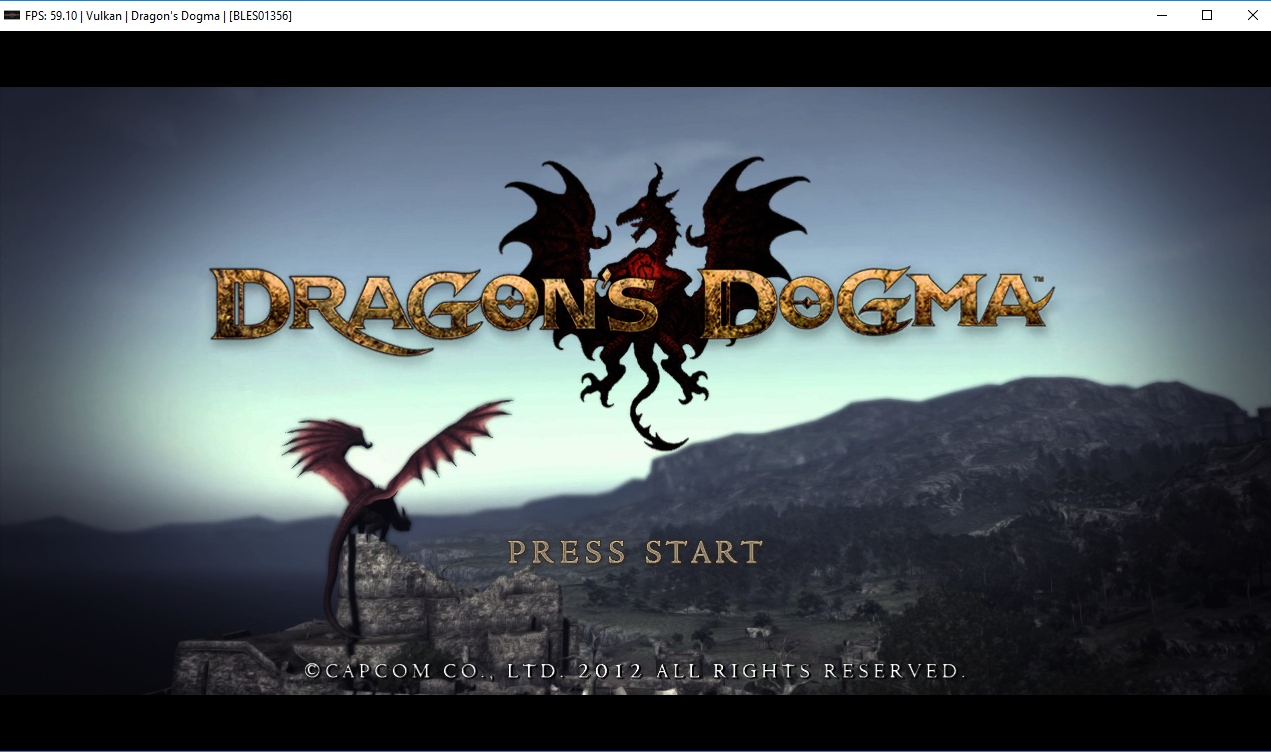Click the Dragon's Dogma logo title
The width and height of the screenshot is (1271, 752).
coord(632,304)
